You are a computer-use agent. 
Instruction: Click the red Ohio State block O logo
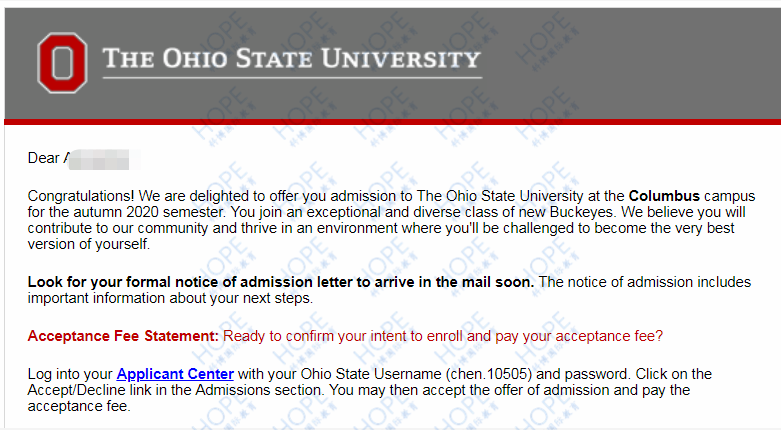point(62,63)
